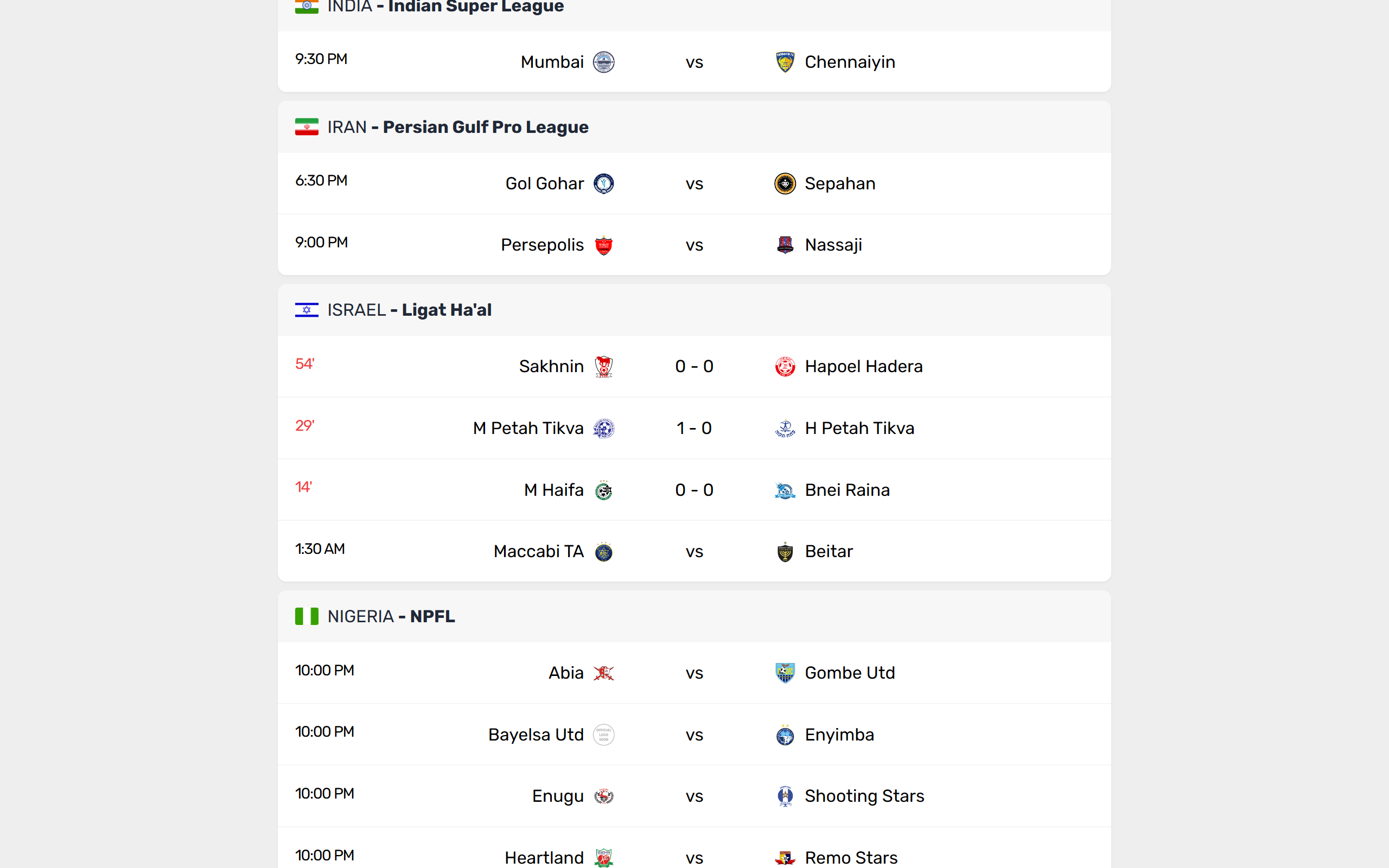The height and width of the screenshot is (868, 1389).
Task: Click the Persepolis red crest icon
Action: 603,245
